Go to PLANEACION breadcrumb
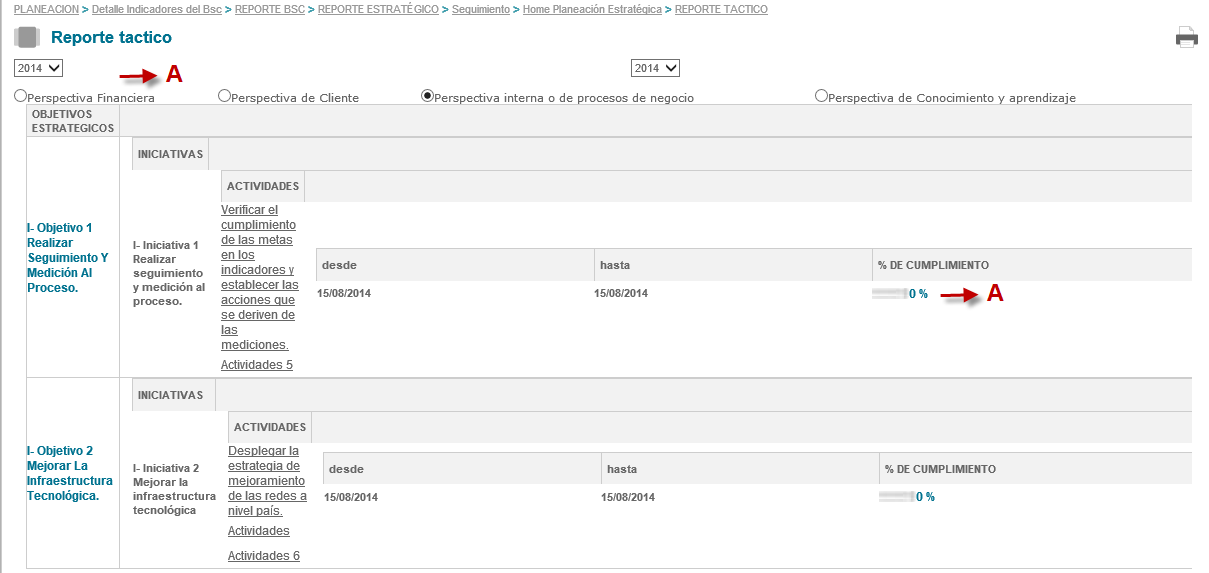Image resolution: width=1209 pixels, height=573 pixels. 46,9
